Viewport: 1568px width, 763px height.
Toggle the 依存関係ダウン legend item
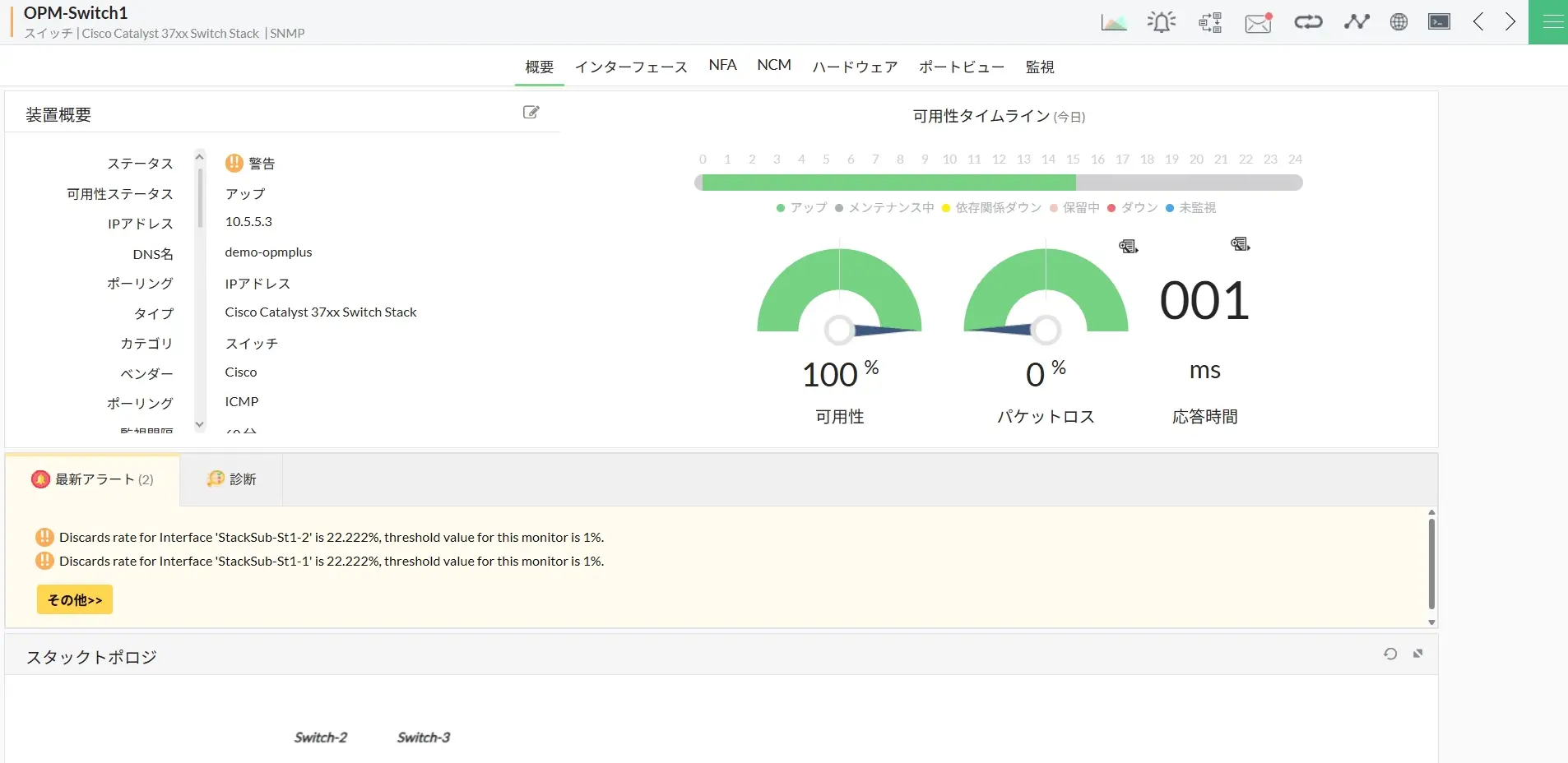pos(991,208)
